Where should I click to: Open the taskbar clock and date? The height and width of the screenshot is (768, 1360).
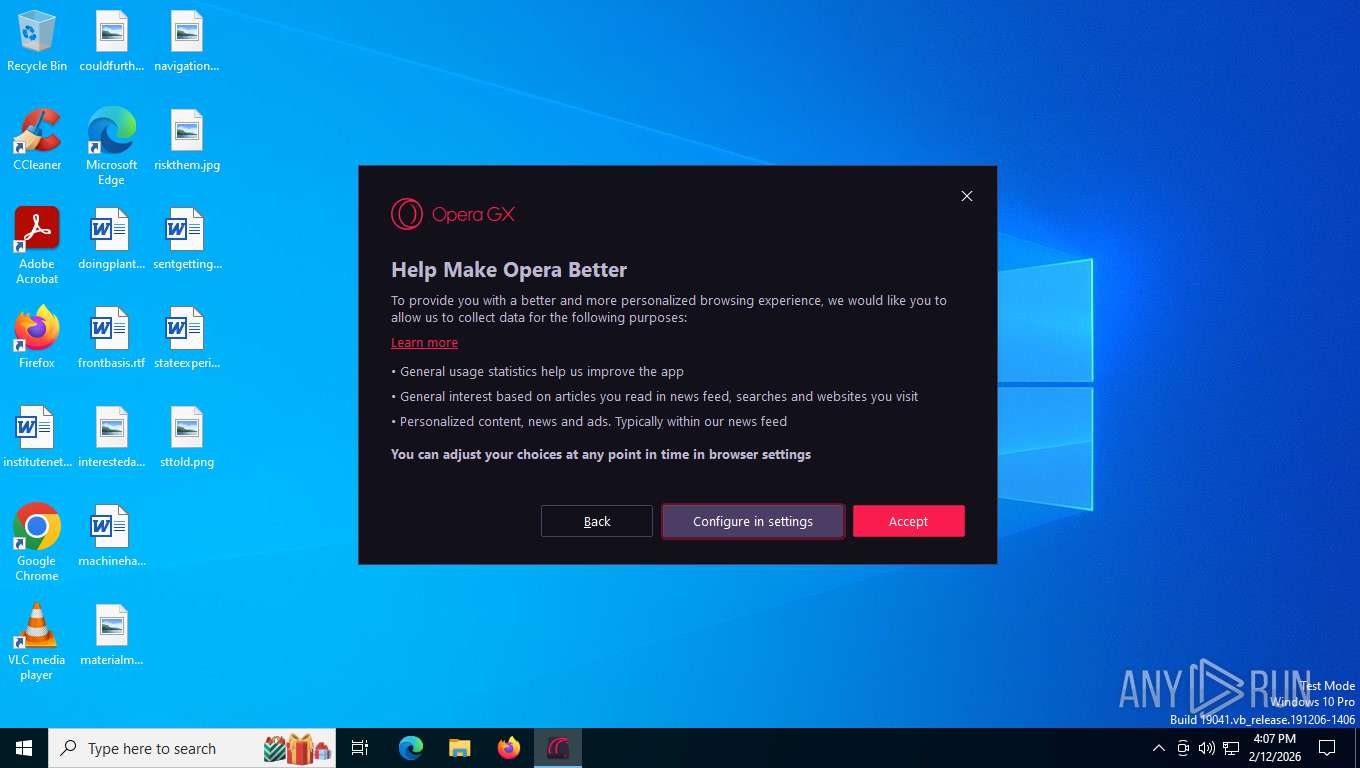[1274, 748]
